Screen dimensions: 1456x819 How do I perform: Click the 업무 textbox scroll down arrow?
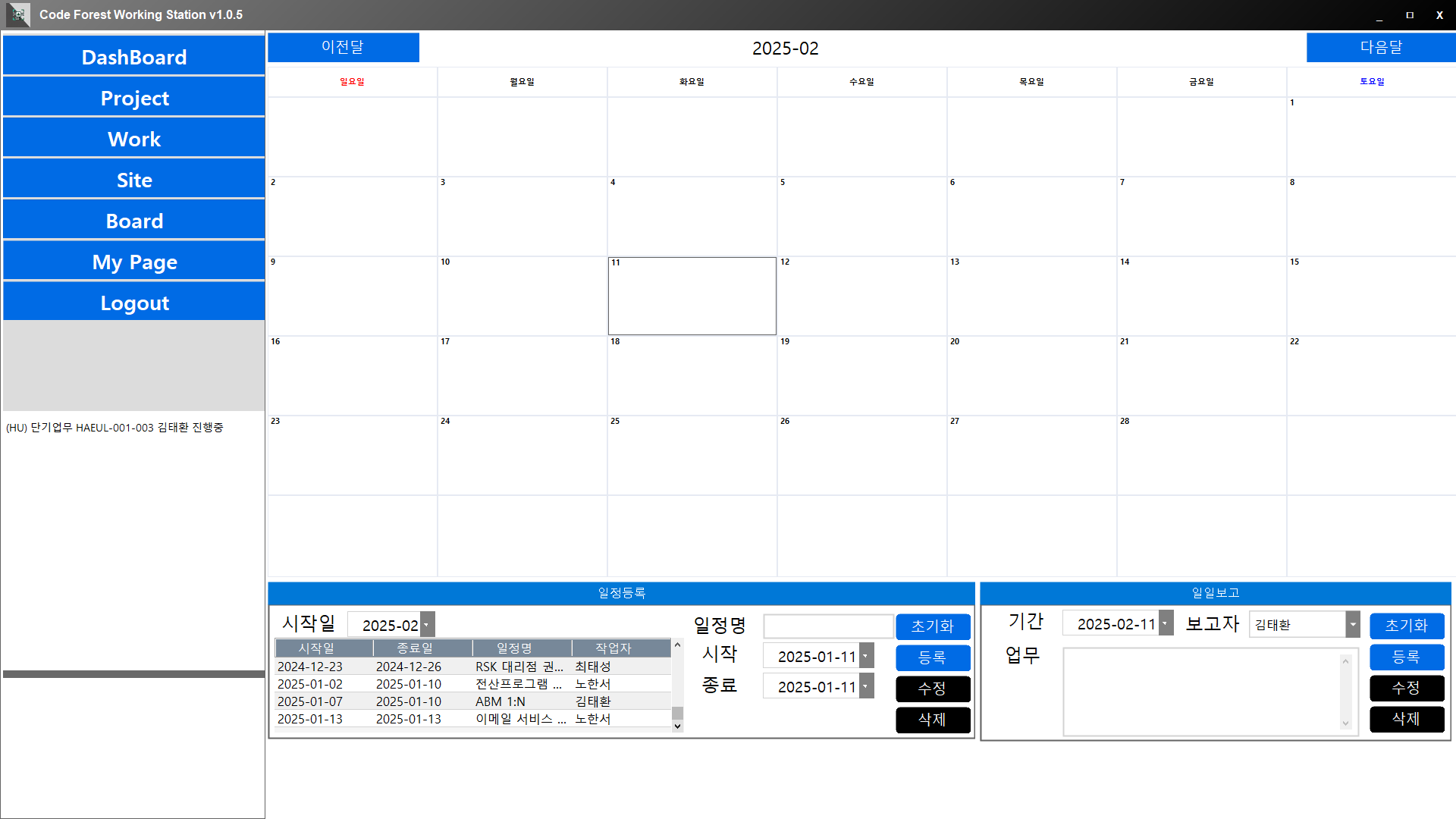coord(1346,723)
